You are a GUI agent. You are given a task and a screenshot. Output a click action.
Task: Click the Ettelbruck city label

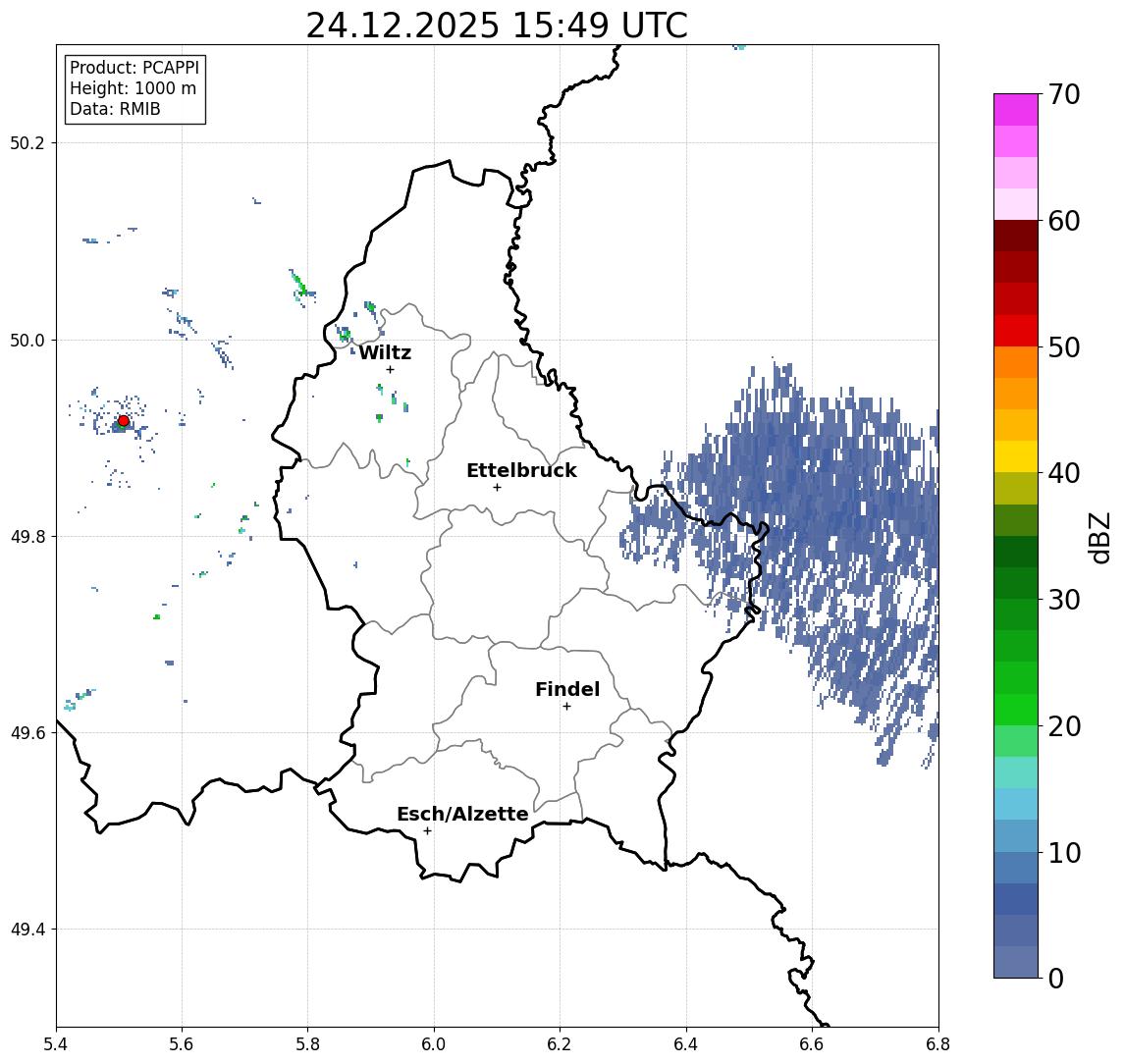click(521, 470)
